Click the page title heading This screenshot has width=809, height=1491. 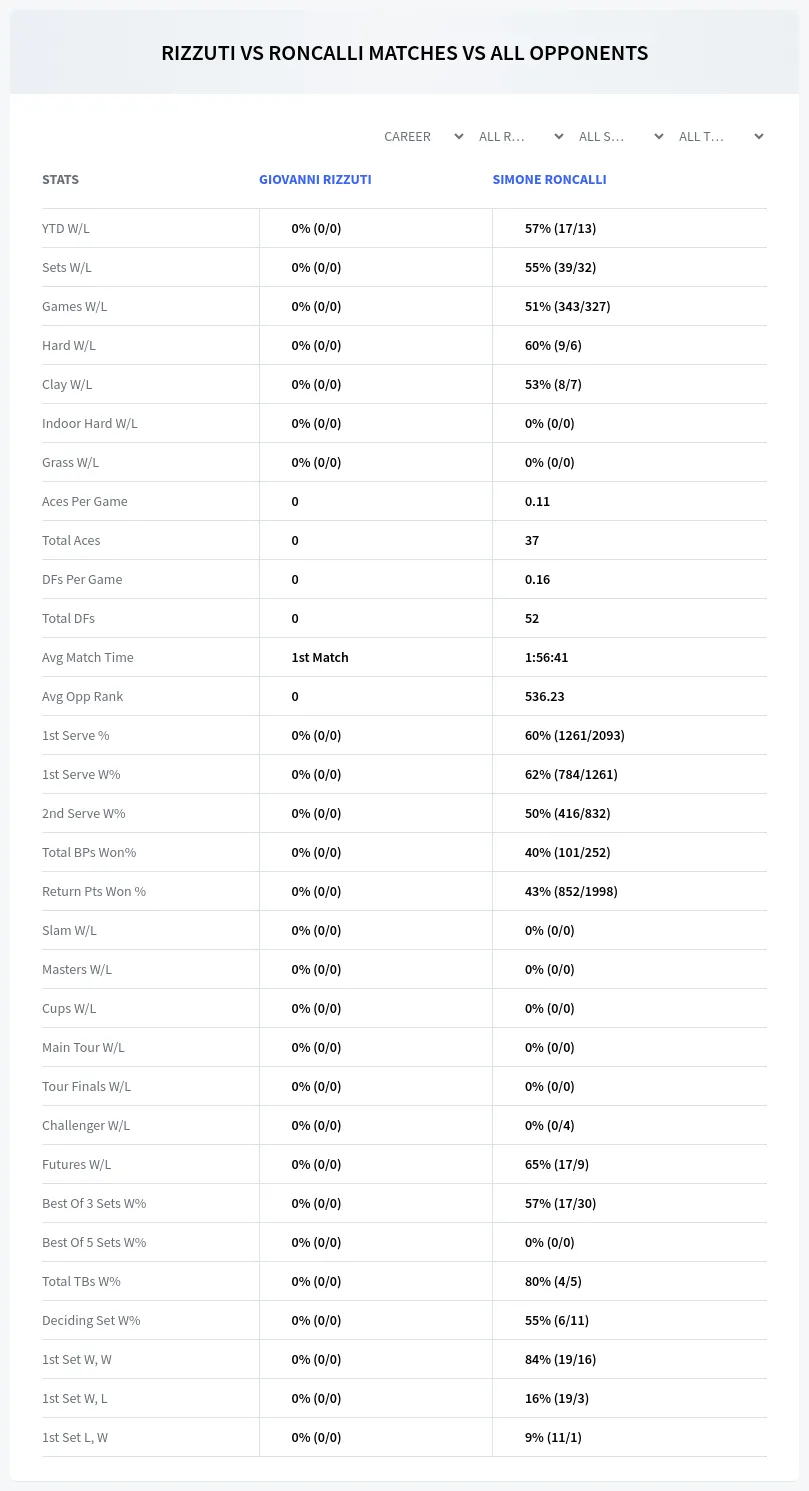tap(405, 53)
